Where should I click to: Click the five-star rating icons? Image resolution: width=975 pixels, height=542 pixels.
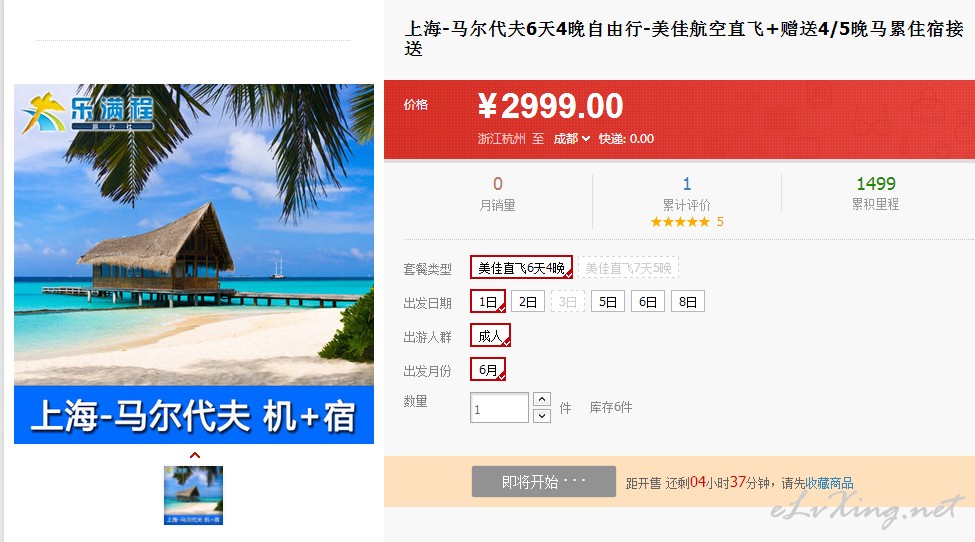pos(680,222)
